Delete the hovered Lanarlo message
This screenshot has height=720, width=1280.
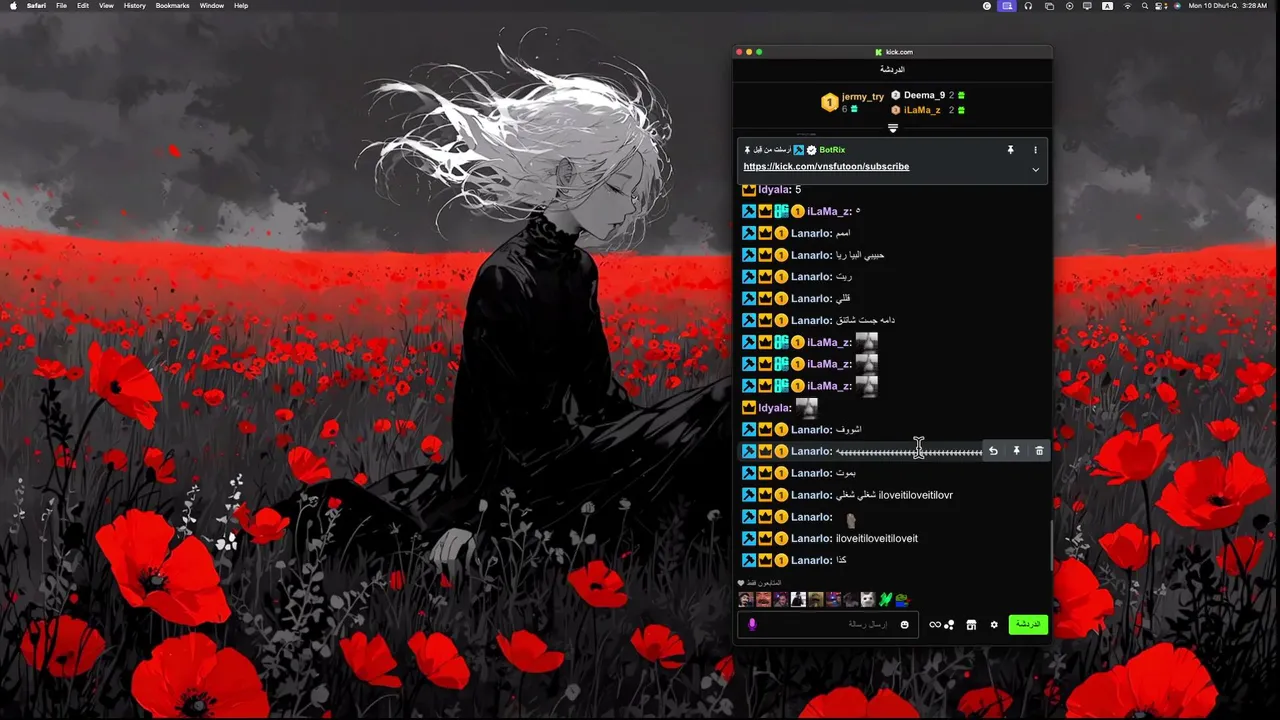(1039, 451)
